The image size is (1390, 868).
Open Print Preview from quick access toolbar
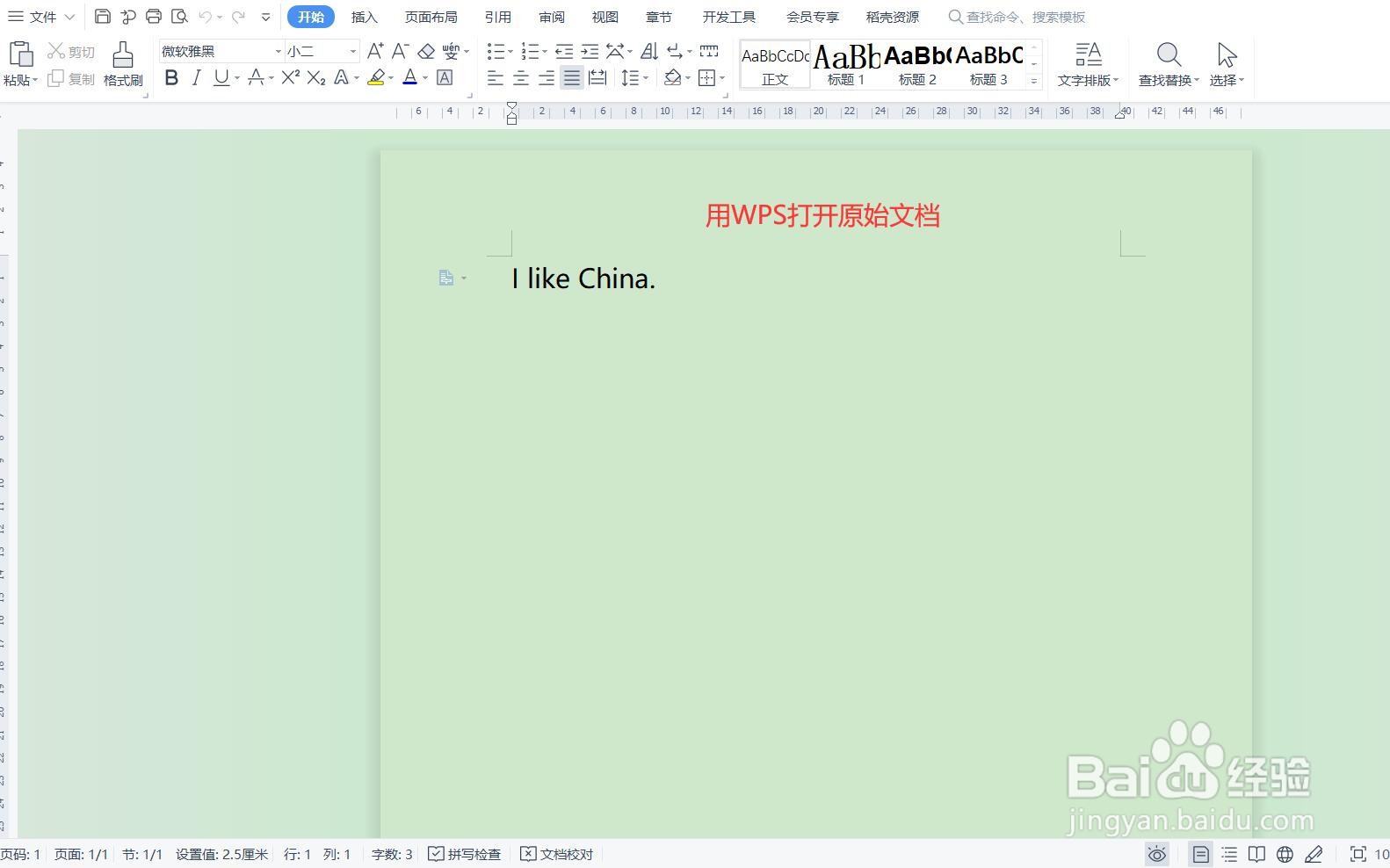click(x=179, y=17)
